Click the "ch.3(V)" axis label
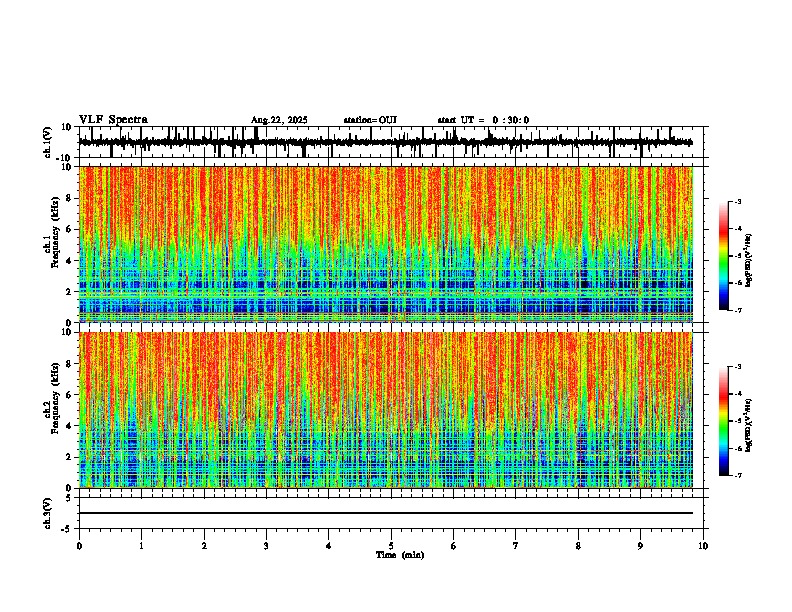The image size is (792, 612). (48, 513)
